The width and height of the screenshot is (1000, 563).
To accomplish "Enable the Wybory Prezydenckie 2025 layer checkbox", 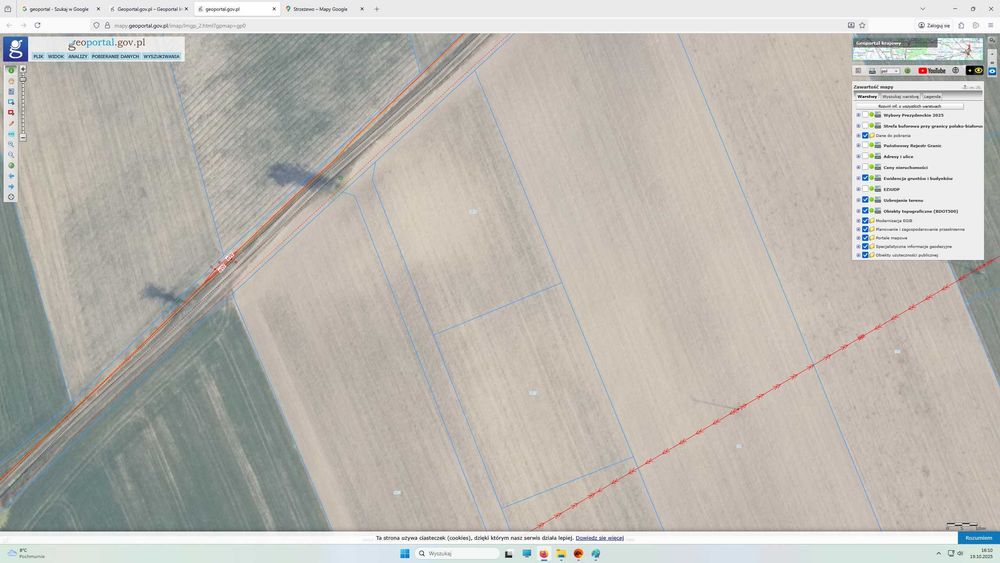I will [865, 115].
